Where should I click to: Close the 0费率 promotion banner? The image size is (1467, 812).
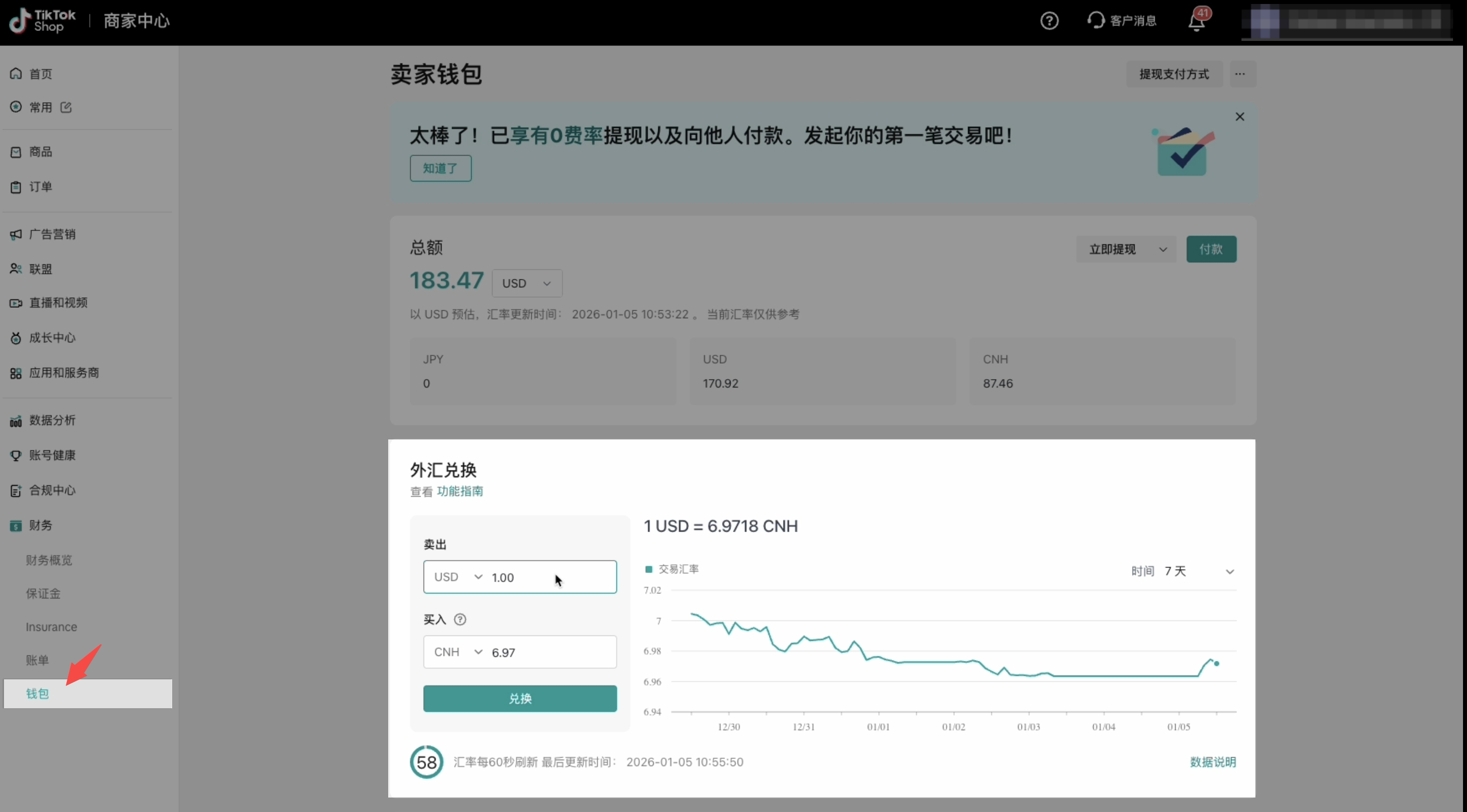pyautogui.click(x=1240, y=117)
